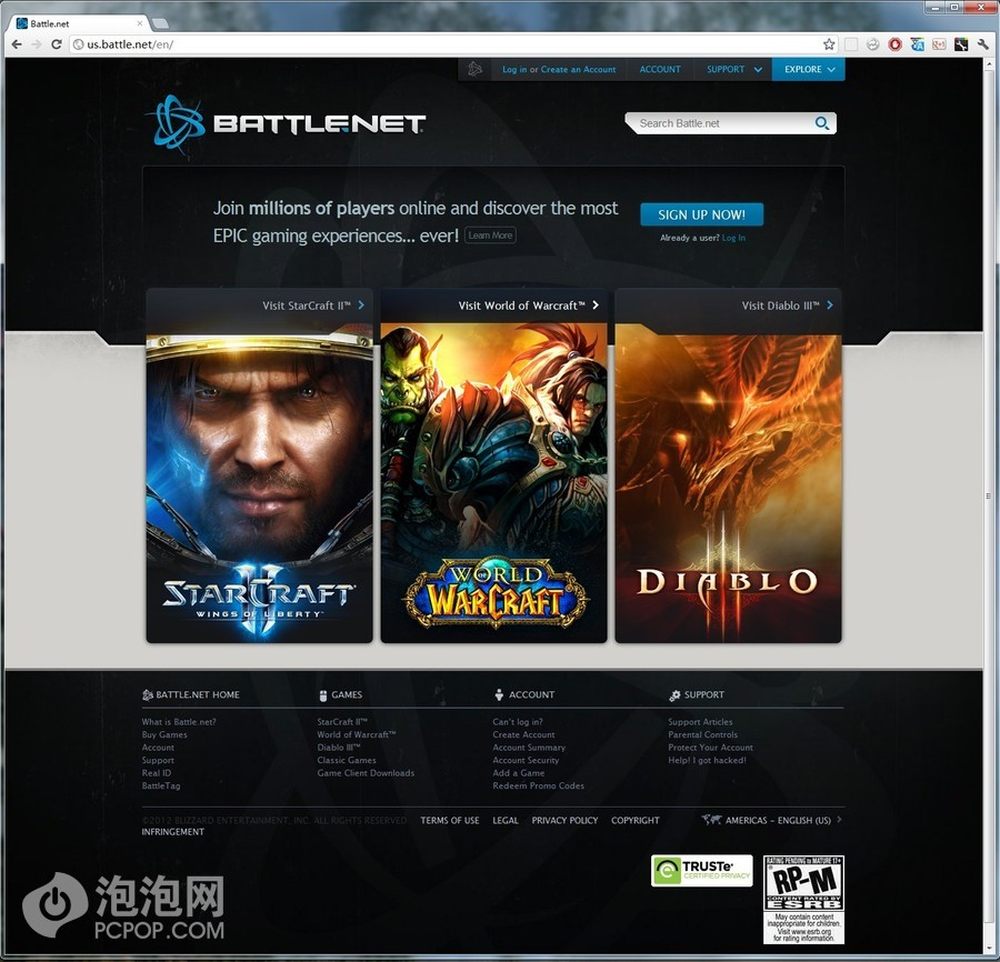Click the TERMS OF USE footer link
This screenshot has width=1000, height=962.
point(450,820)
